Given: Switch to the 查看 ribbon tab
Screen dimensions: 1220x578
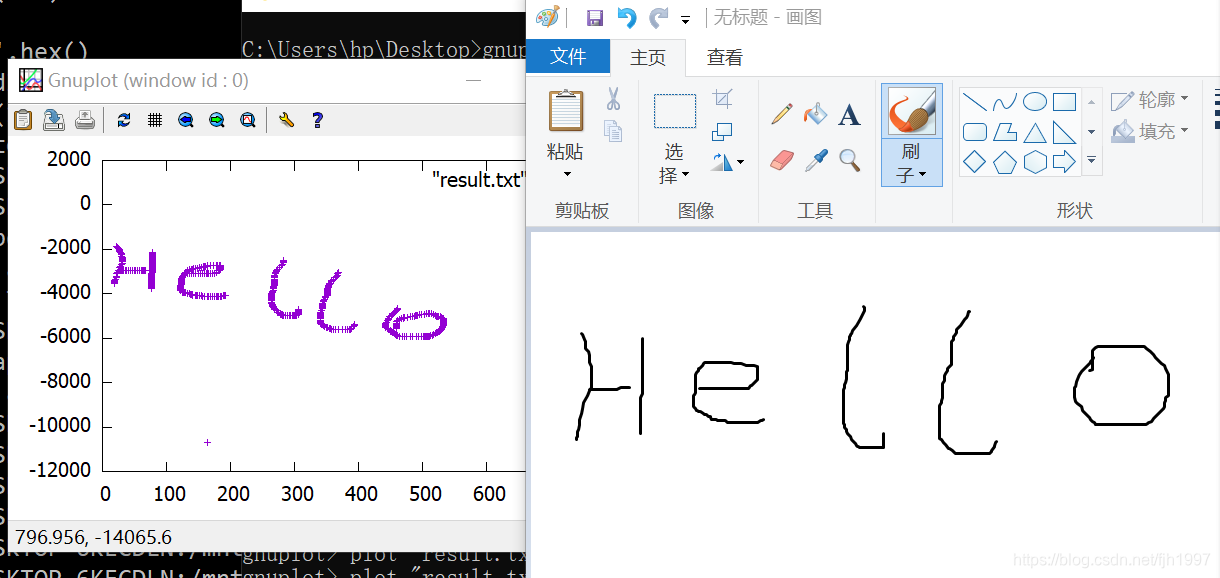Looking at the screenshot, I should (x=723, y=57).
